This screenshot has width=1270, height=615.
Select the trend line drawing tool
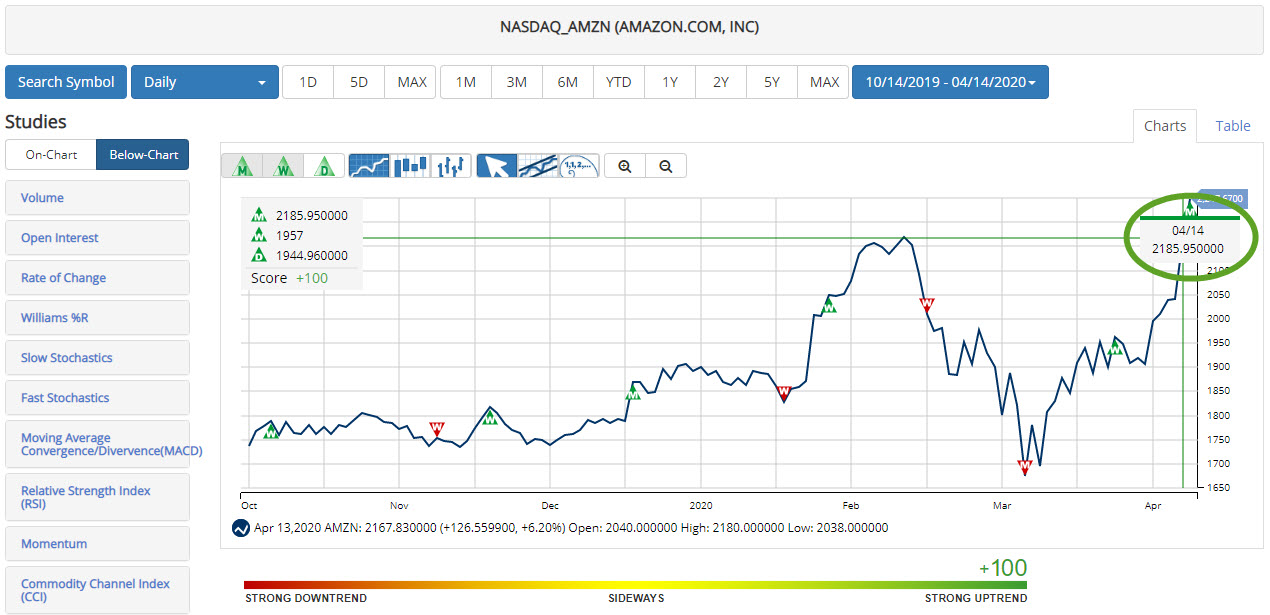[537, 166]
